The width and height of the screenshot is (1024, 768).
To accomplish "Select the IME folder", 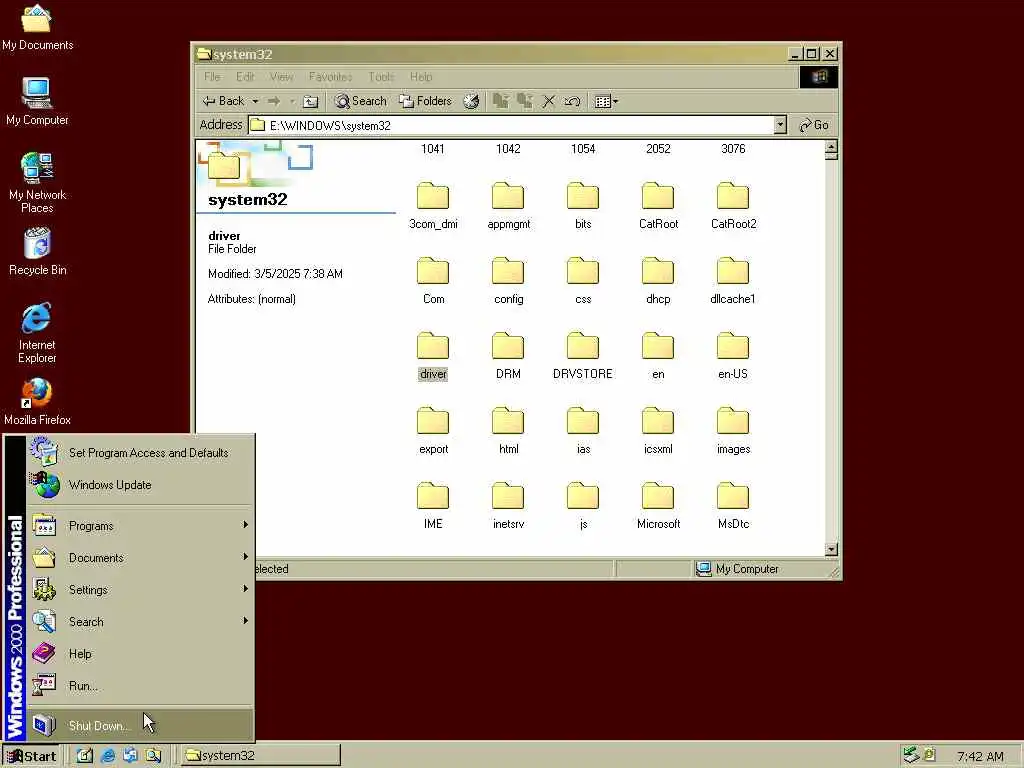I will pyautogui.click(x=433, y=506).
